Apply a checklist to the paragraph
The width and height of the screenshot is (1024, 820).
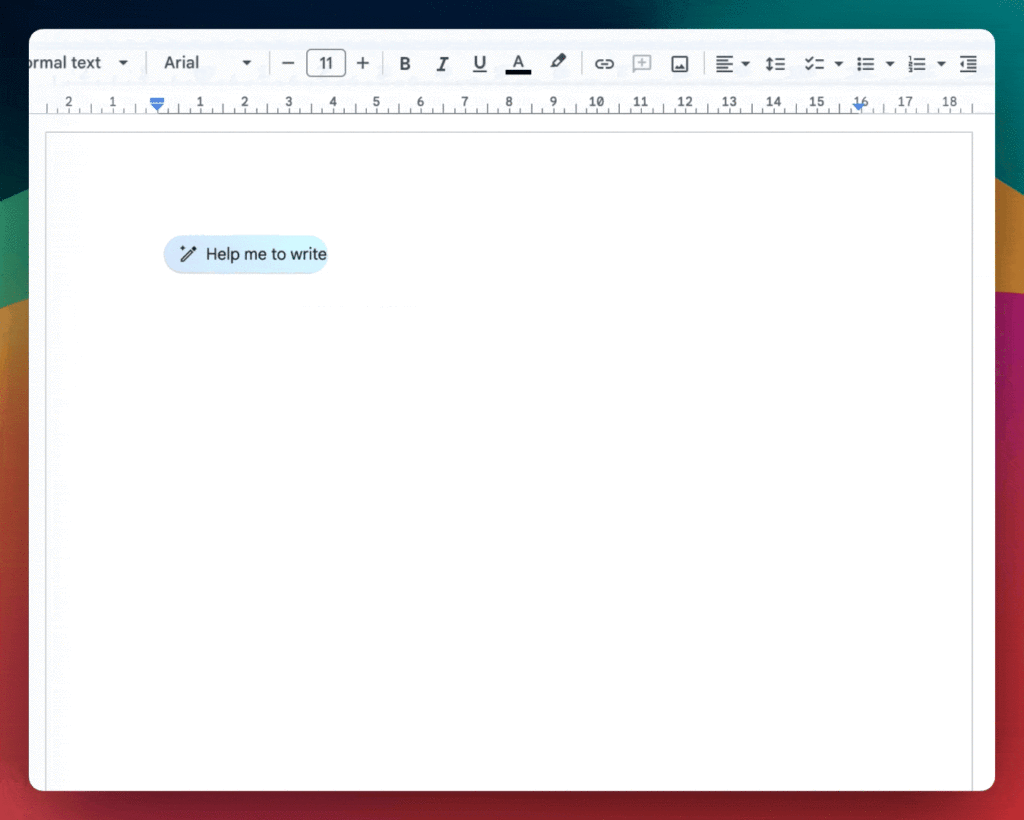(x=815, y=63)
